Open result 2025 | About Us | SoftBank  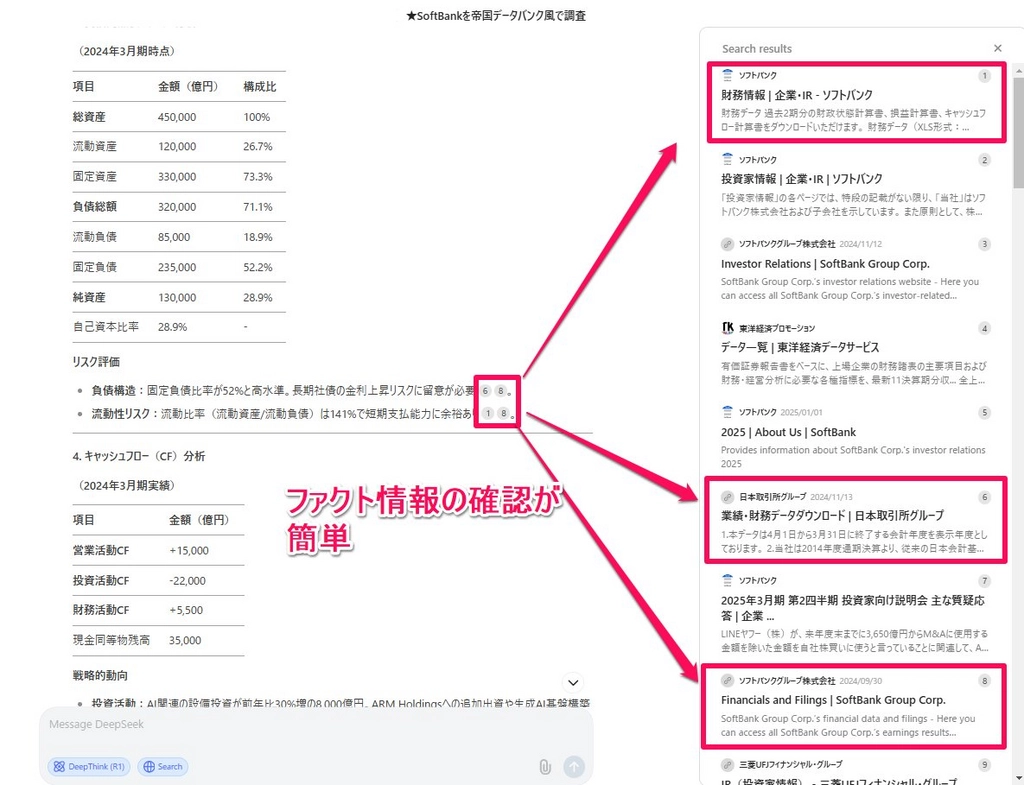[x=788, y=432]
